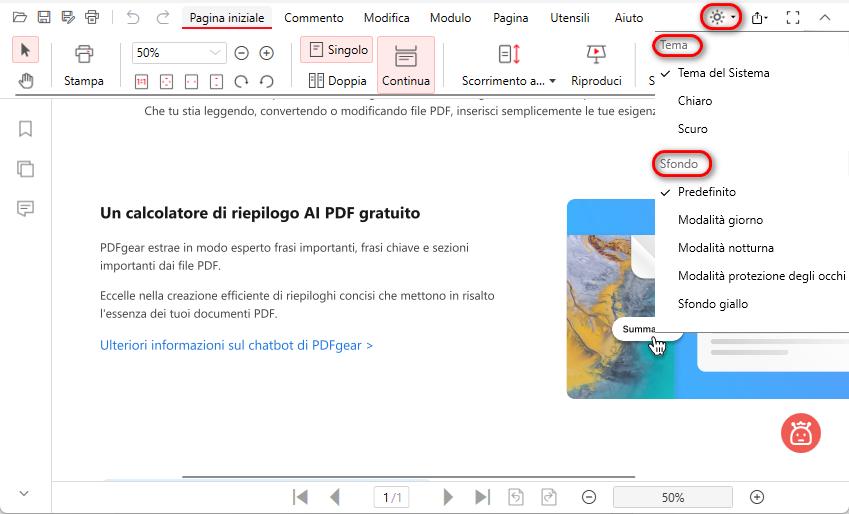Click Riproduci to start presentation
Screen dimensions: 849x514
596,65
